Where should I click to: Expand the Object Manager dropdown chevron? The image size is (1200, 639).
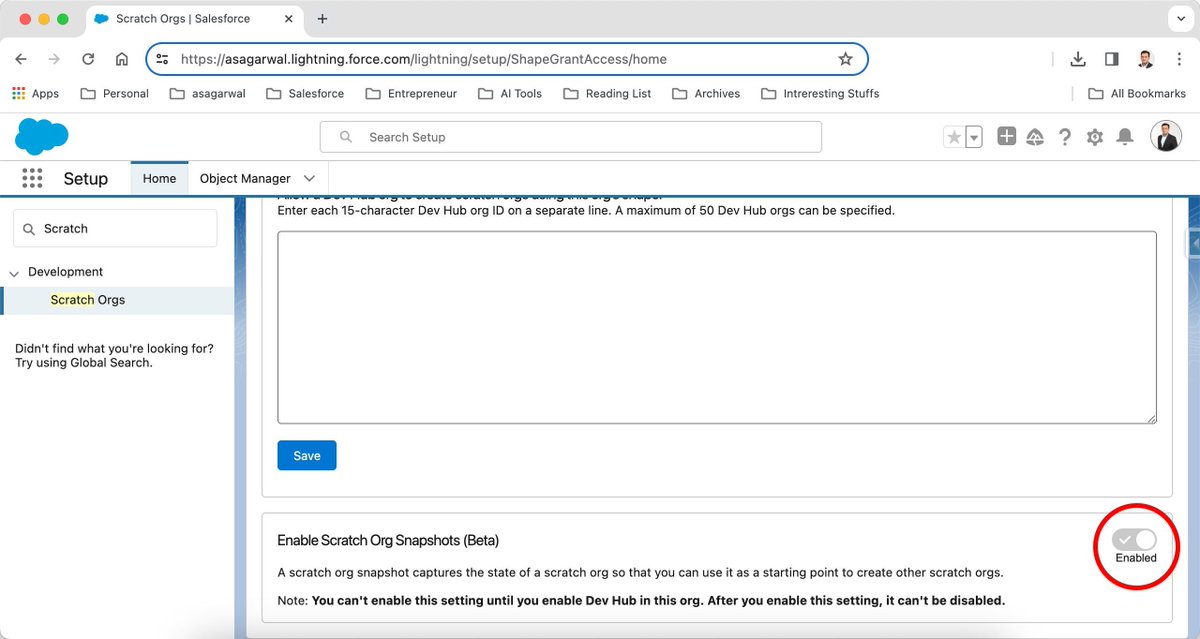[x=310, y=178]
